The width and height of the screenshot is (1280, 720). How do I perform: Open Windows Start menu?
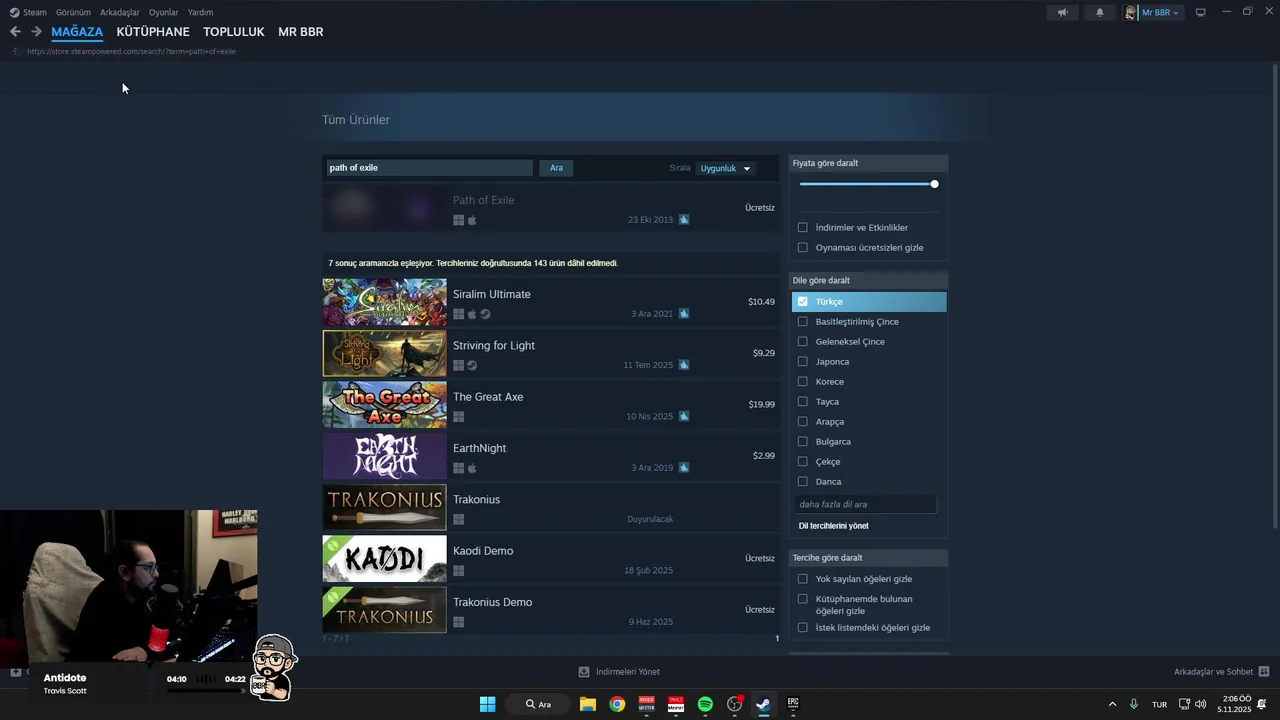pyautogui.click(x=487, y=704)
